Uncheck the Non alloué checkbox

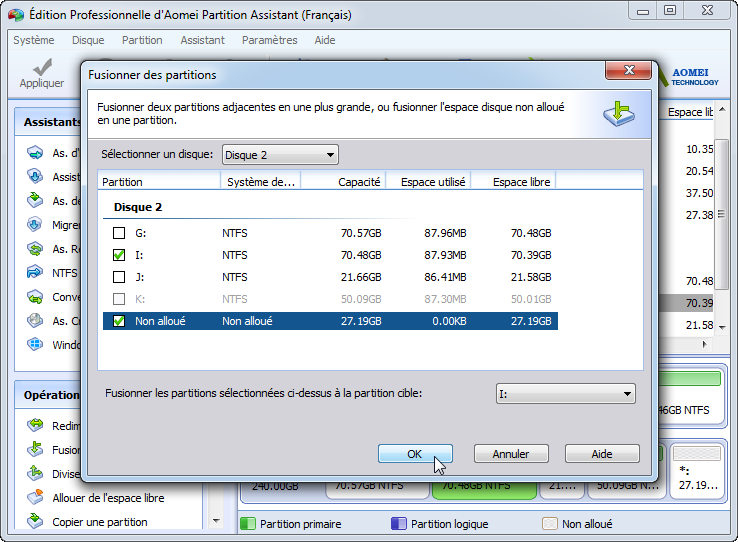119,321
